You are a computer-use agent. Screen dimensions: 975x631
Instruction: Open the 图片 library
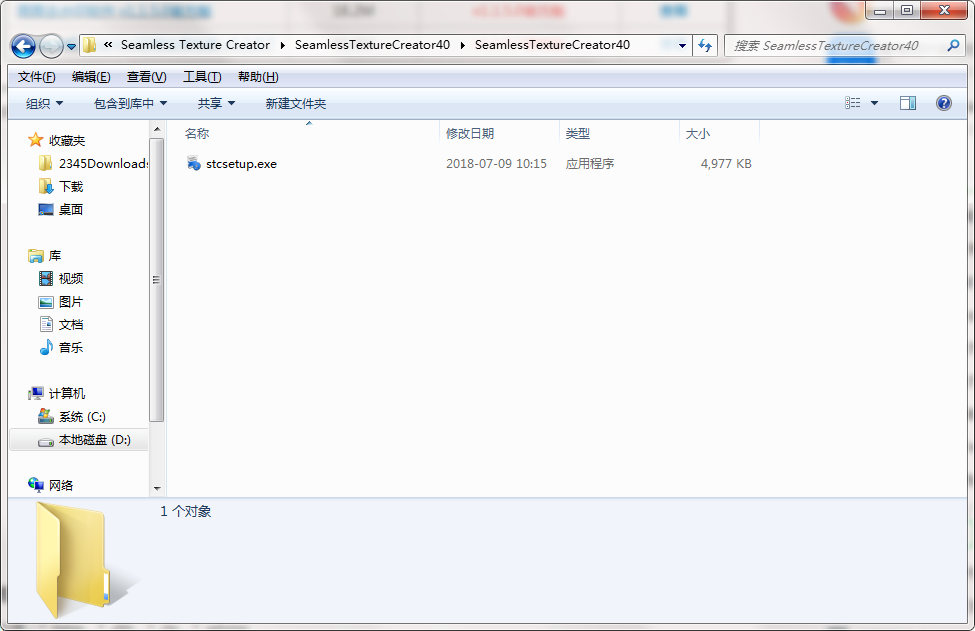coord(71,302)
